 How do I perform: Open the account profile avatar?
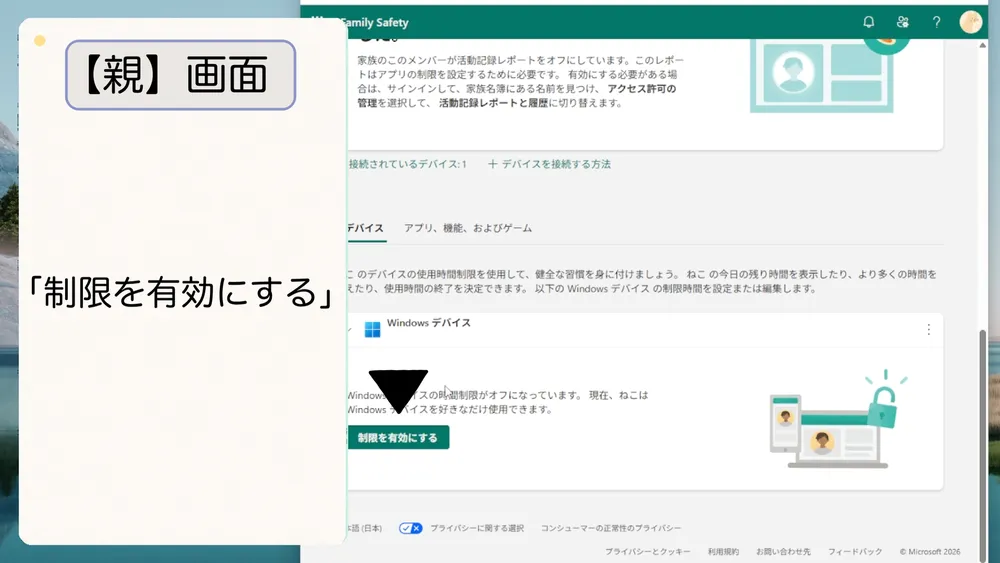pos(971,22)
